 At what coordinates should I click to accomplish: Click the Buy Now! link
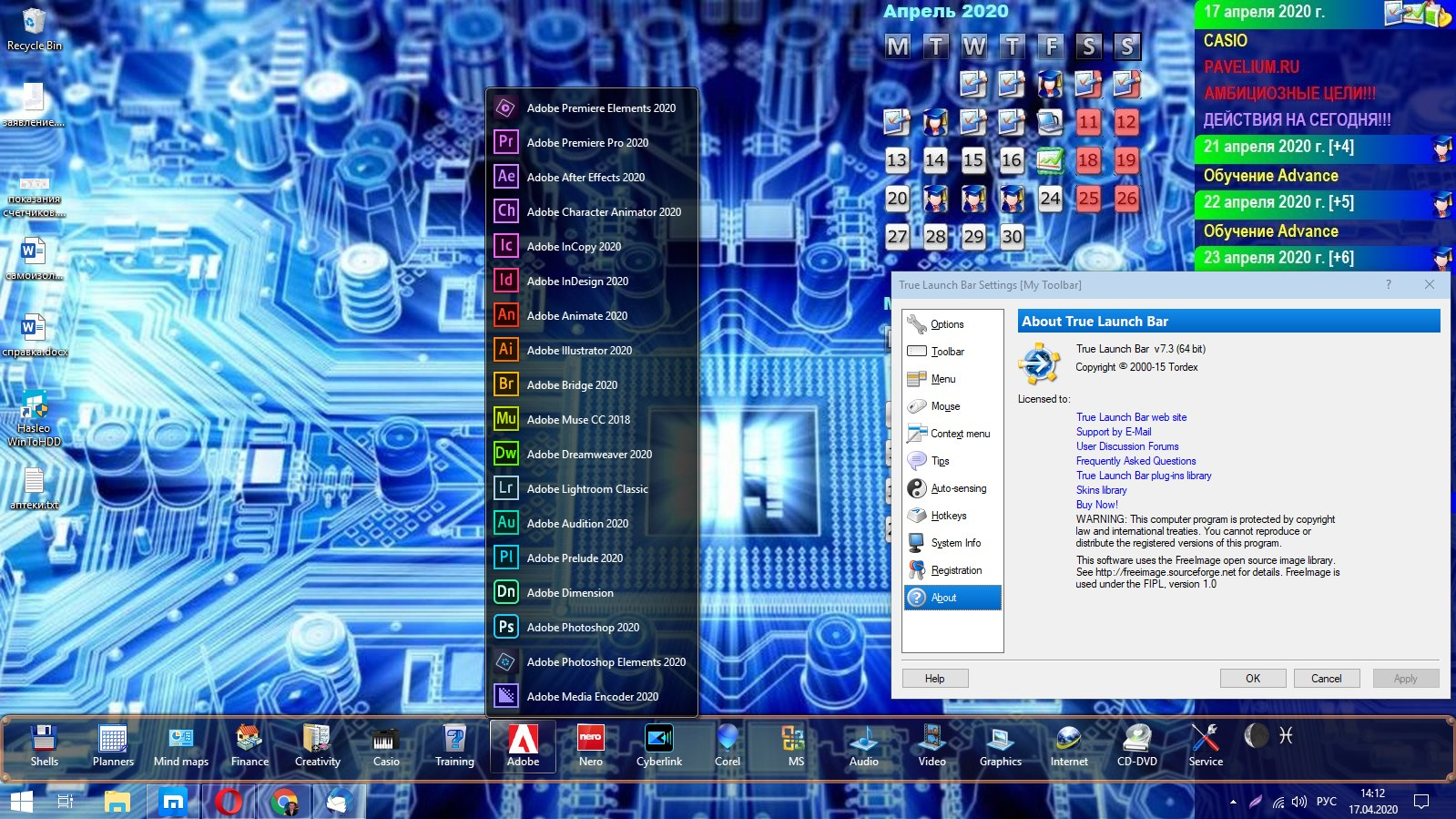[1096, 505]
